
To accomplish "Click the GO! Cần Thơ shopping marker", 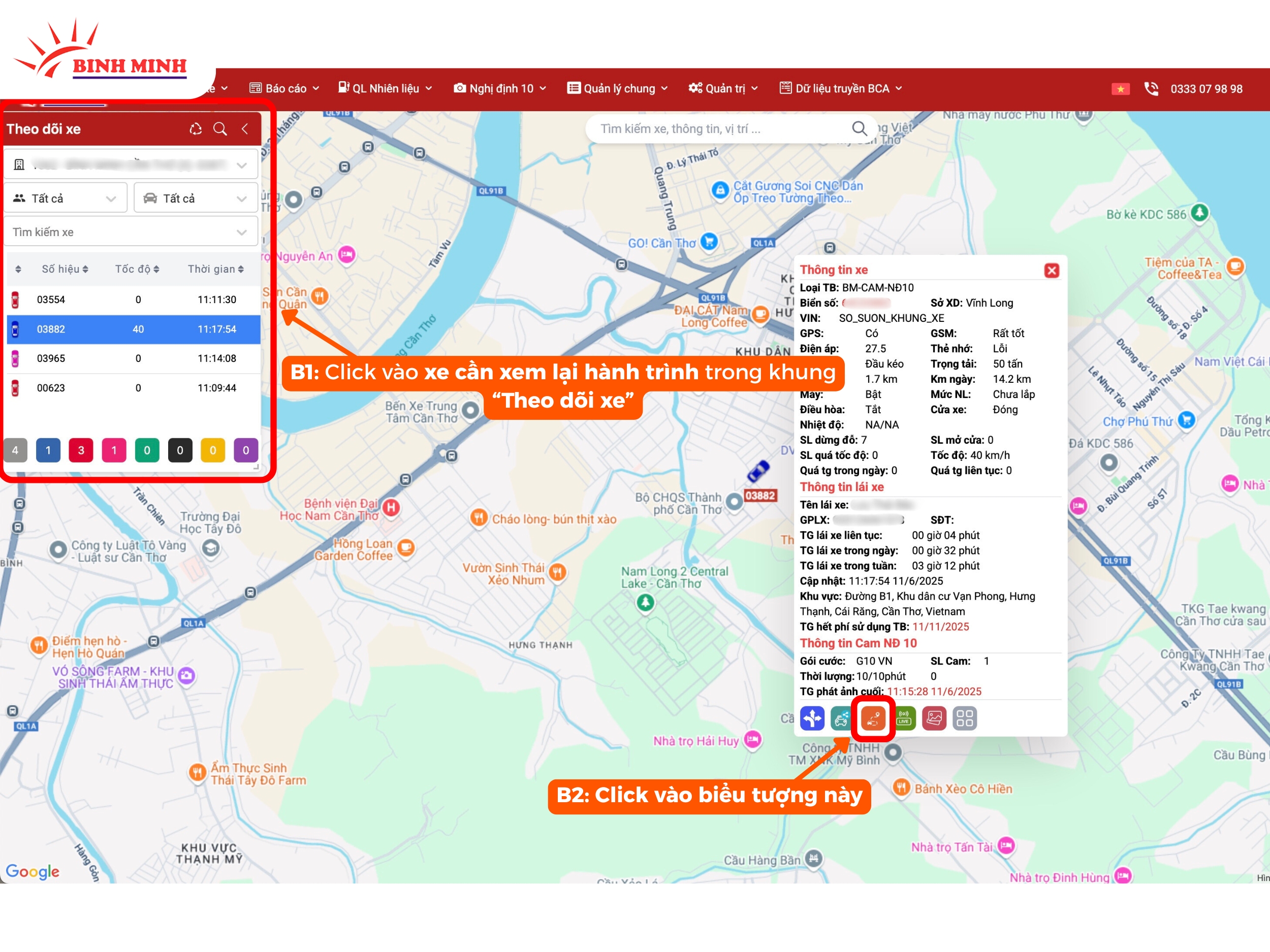I will click(x=710, y=242).
